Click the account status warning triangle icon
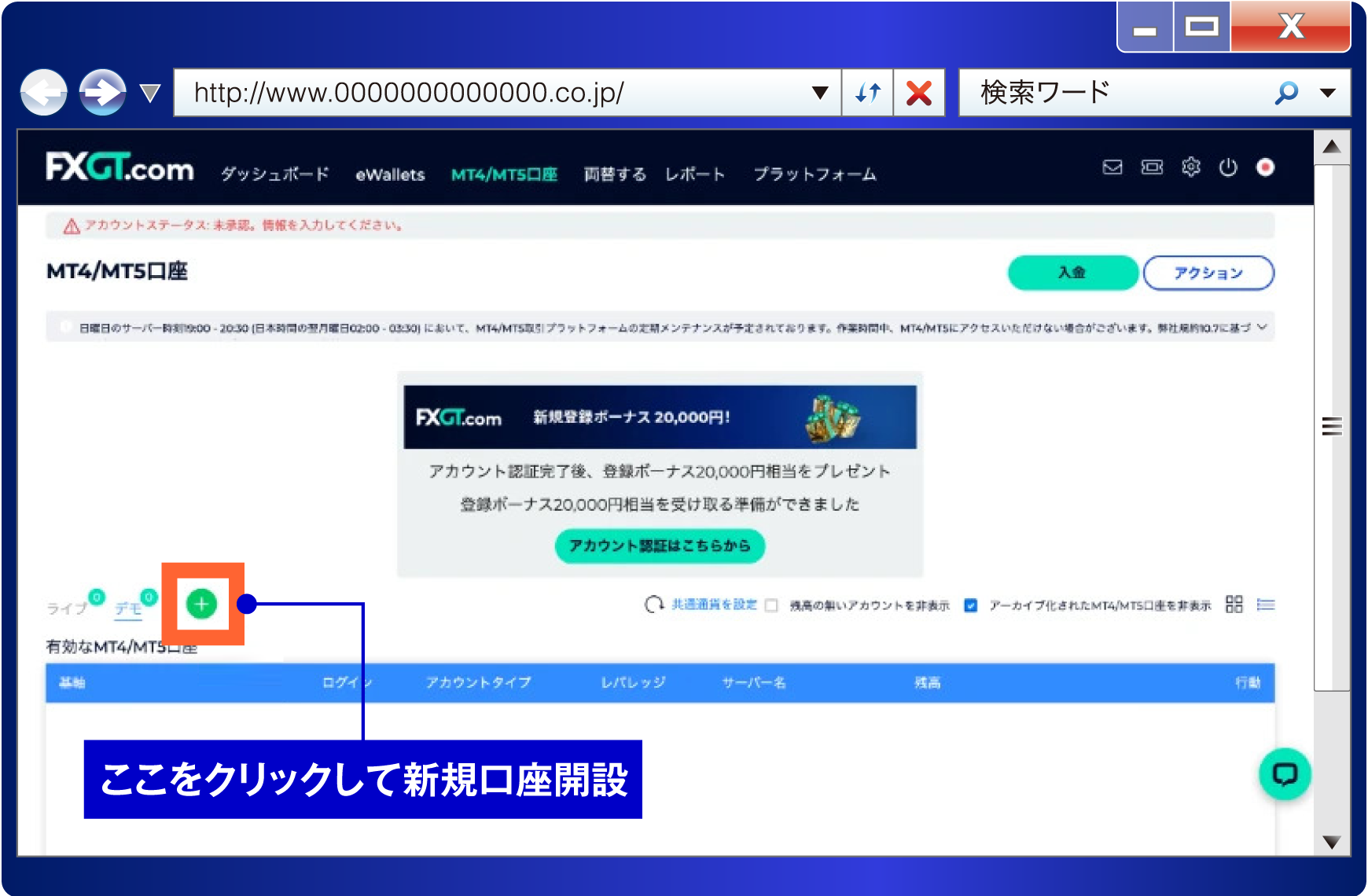This screenshot has height=896, width=1368. coord(72,226)
